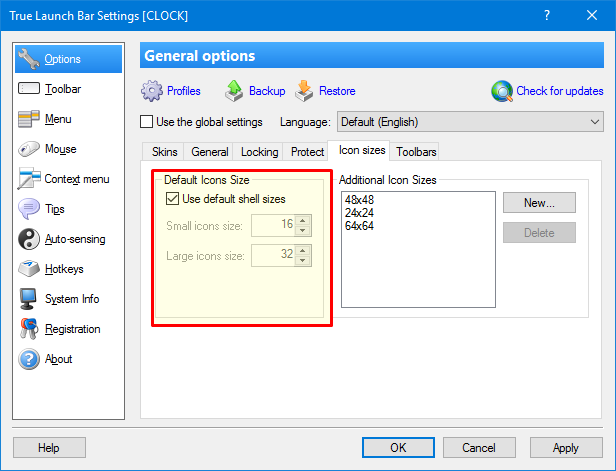Increase Large icons size spinner up arrow

coord(302,250)
